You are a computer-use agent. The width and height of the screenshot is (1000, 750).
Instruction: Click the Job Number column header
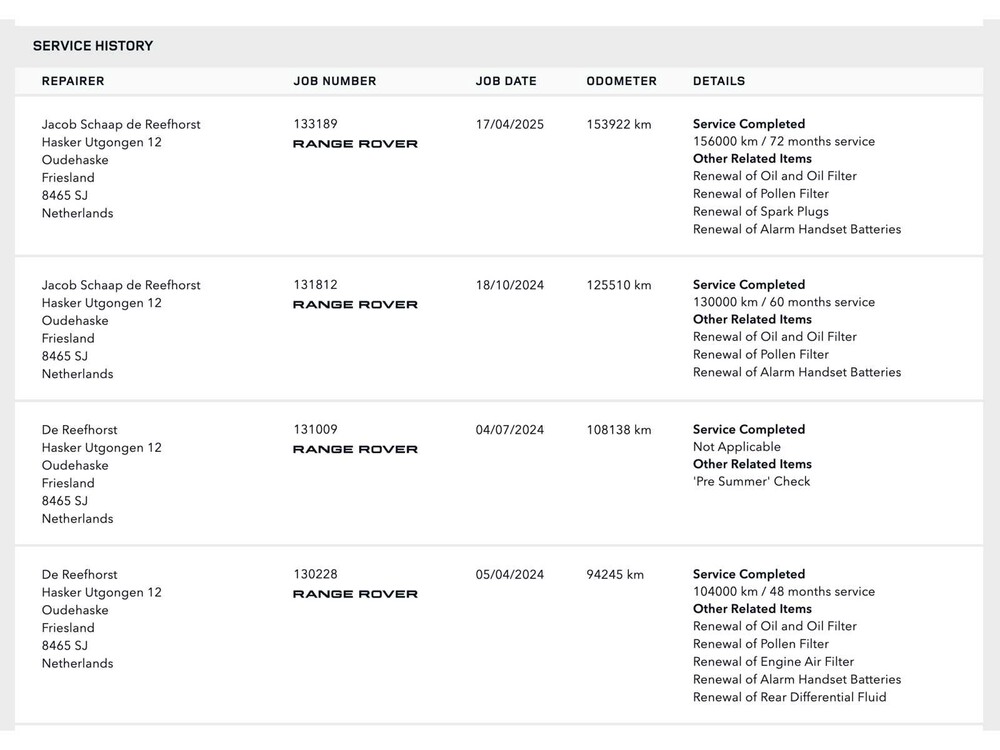[335, 81]
